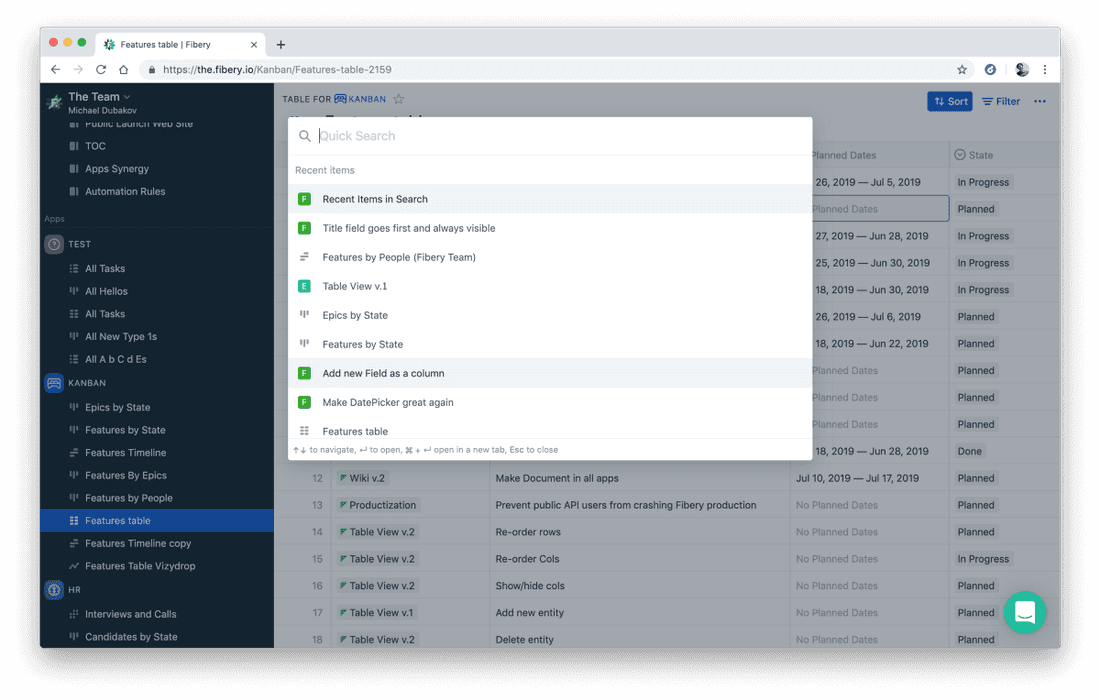Click the TEST app icon in sidebar
Screen dimensions: 1100x700
[54, 244]
